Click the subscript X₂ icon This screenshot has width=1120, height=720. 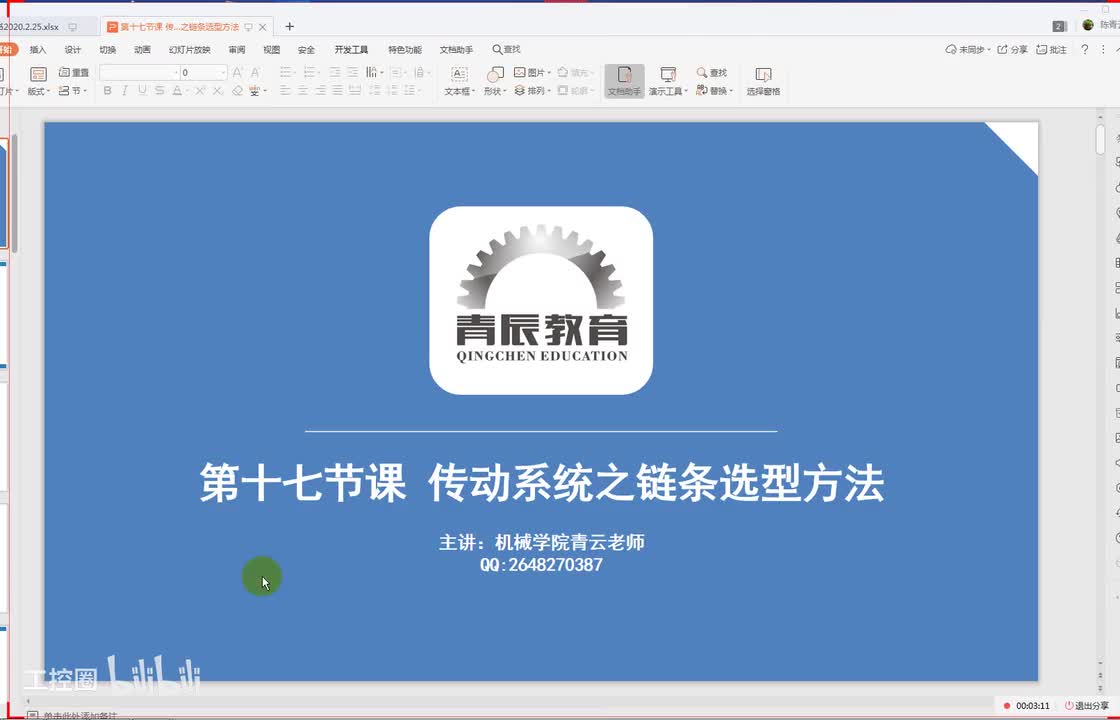tap(218, 91)
